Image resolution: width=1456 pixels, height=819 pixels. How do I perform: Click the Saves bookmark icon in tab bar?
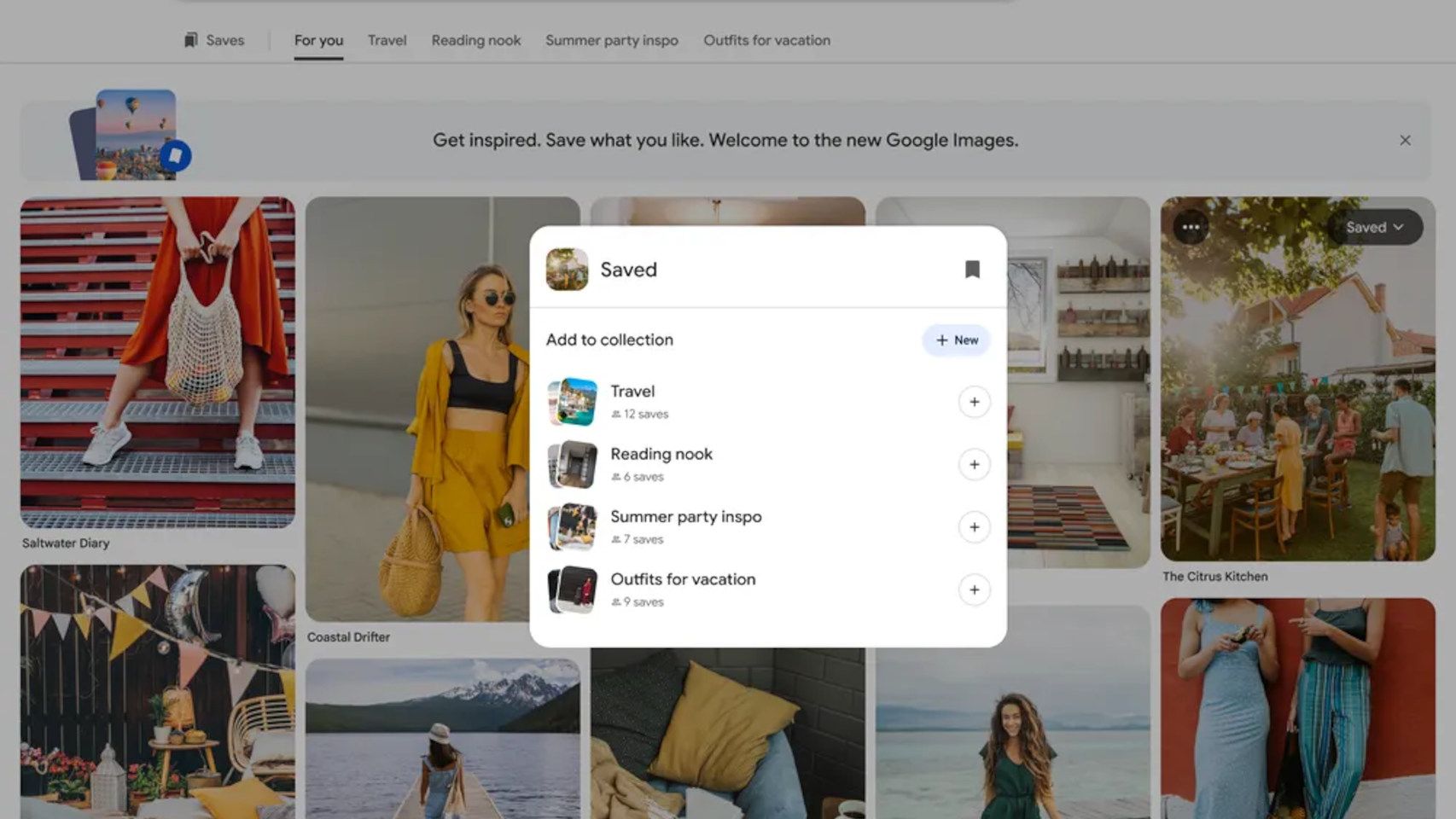tap(191, 40)
